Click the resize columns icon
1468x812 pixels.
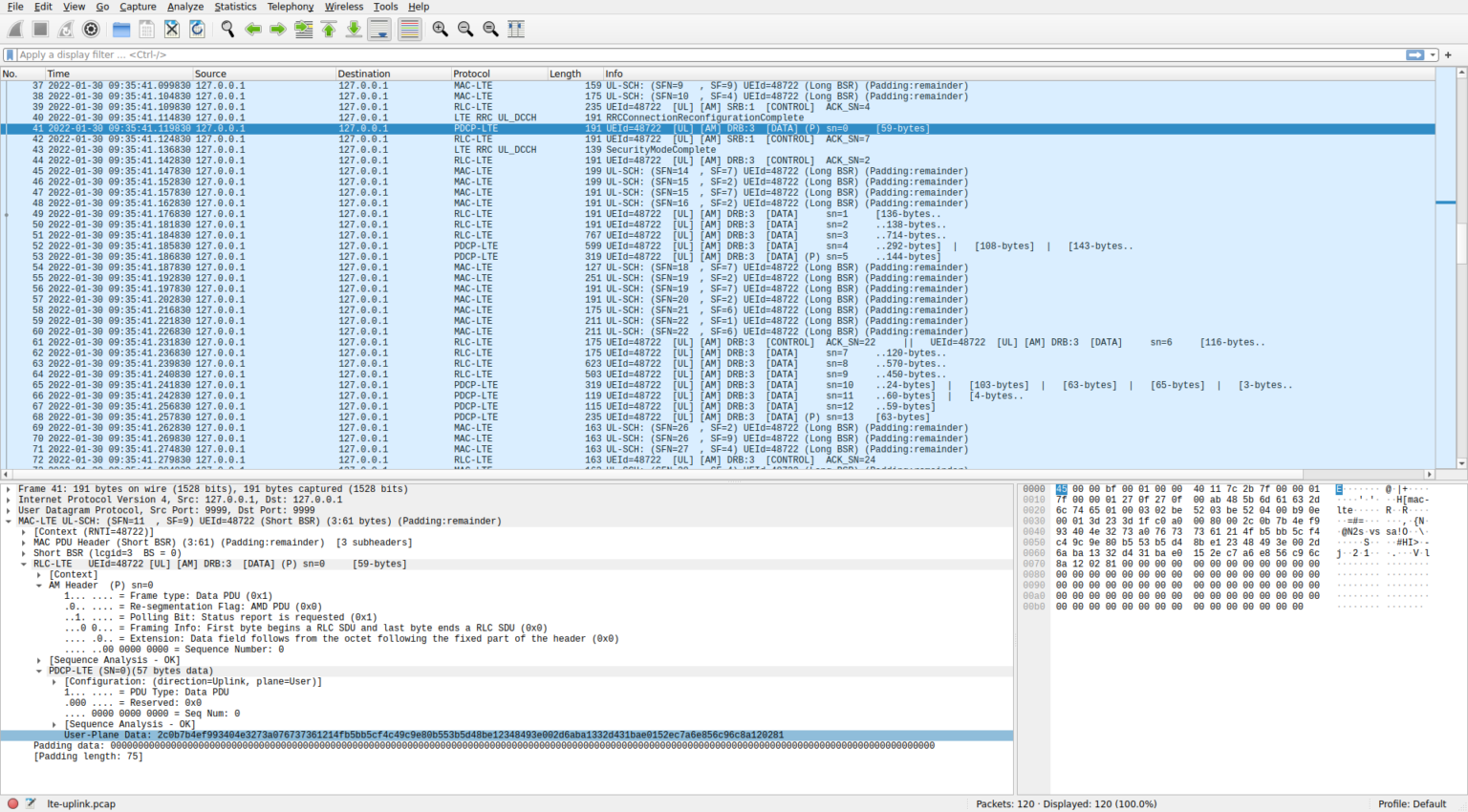pyautogui.click(x=516, y=30)
